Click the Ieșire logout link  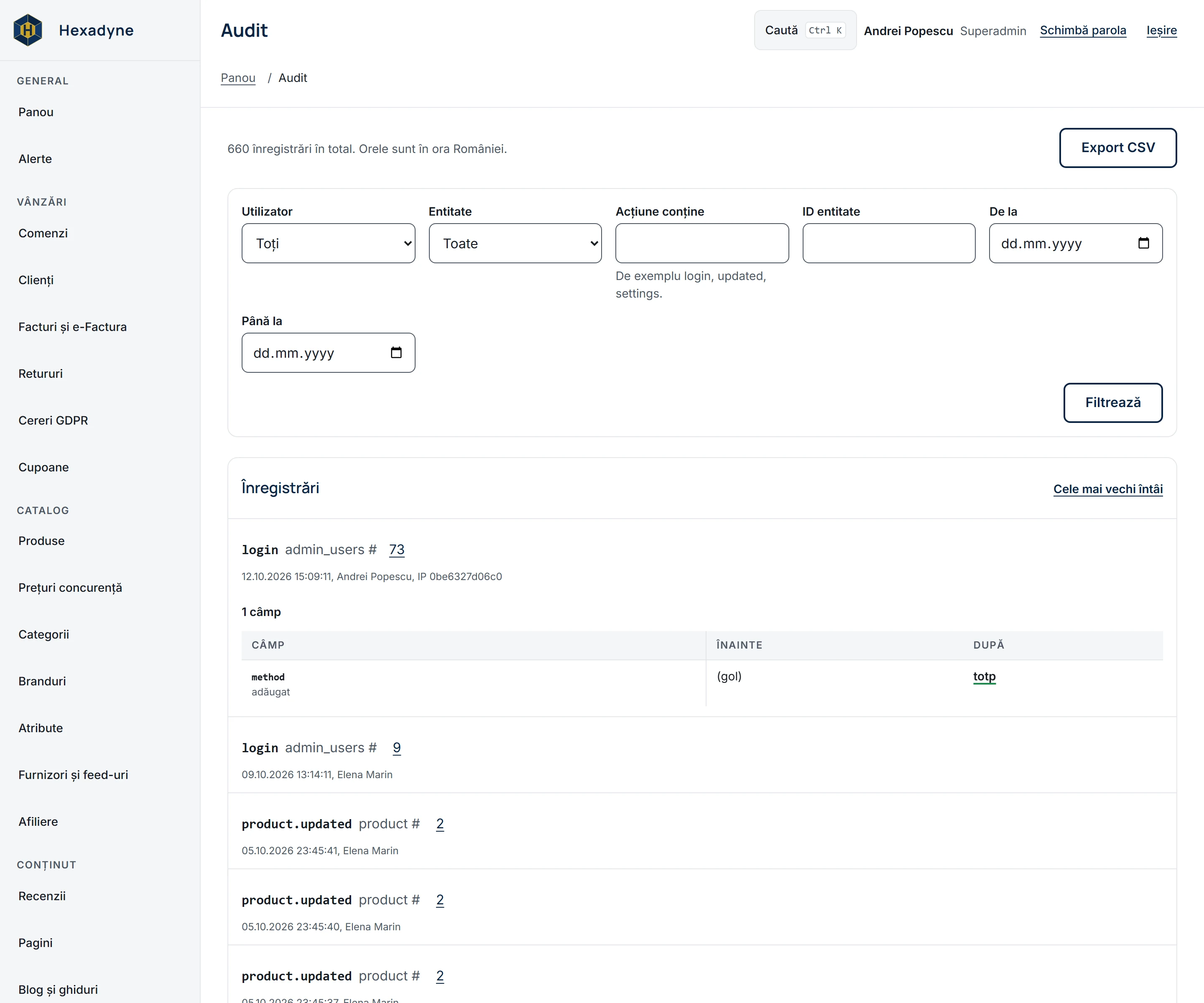(1162, 31)
